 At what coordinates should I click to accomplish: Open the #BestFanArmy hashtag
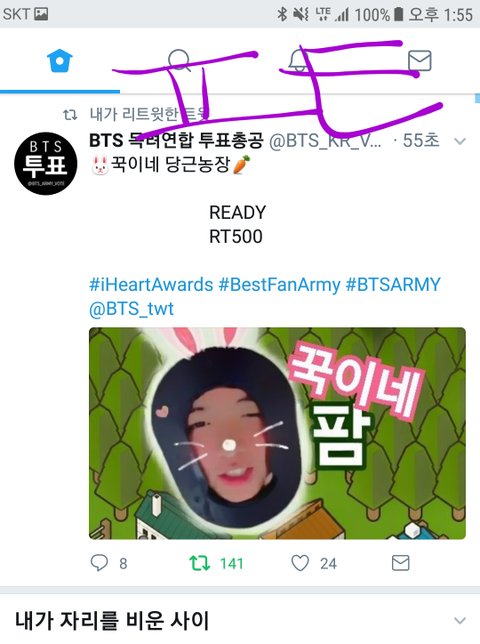coord(279,284)
